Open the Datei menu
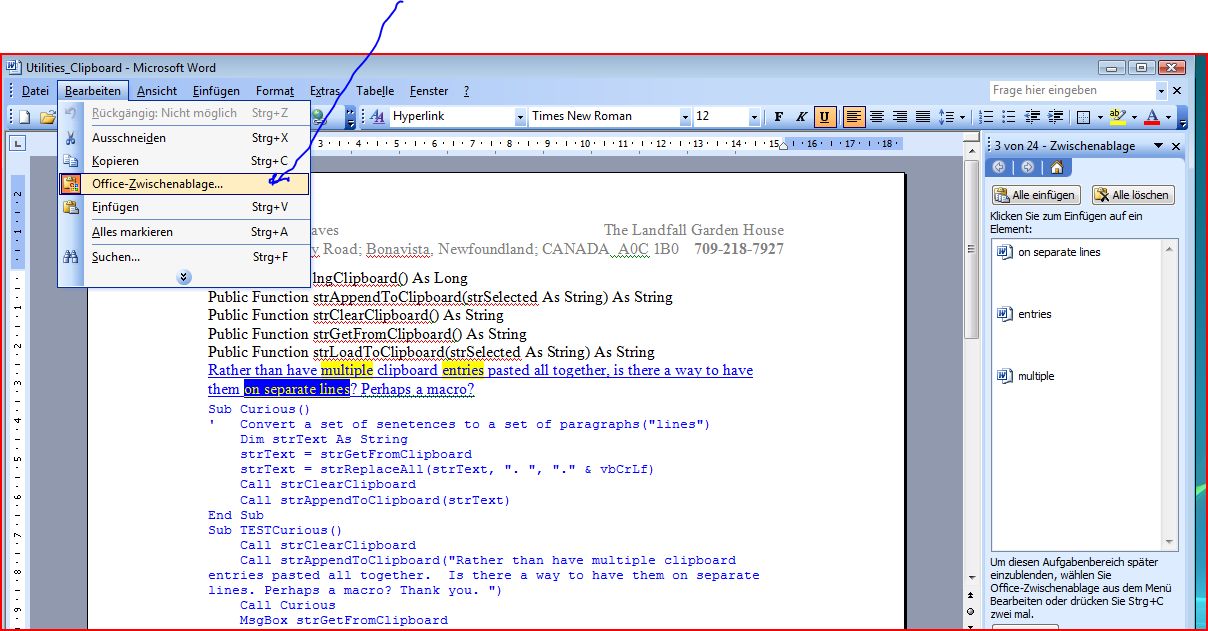The width and height of the screenshot is (1208, 631). (x=35, y=91)
